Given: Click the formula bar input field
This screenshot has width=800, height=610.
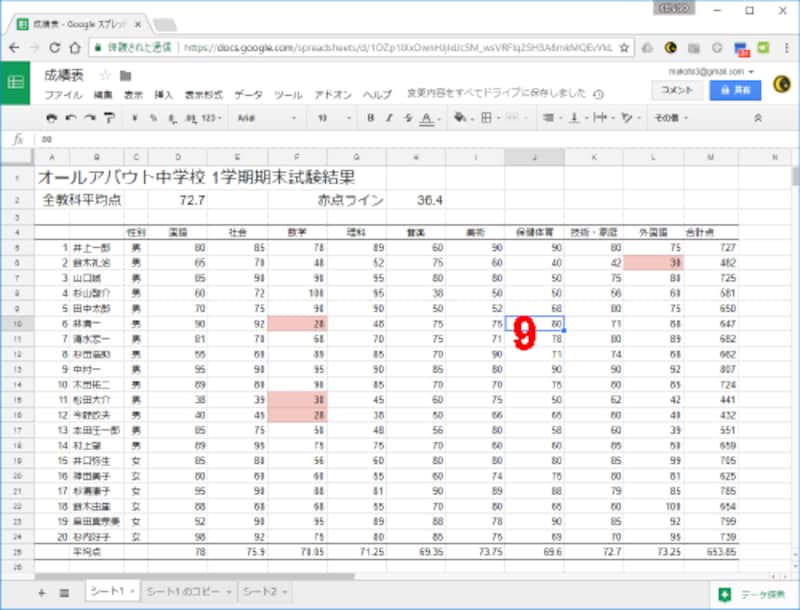Looking at the screenshot, I should [400, 140].
